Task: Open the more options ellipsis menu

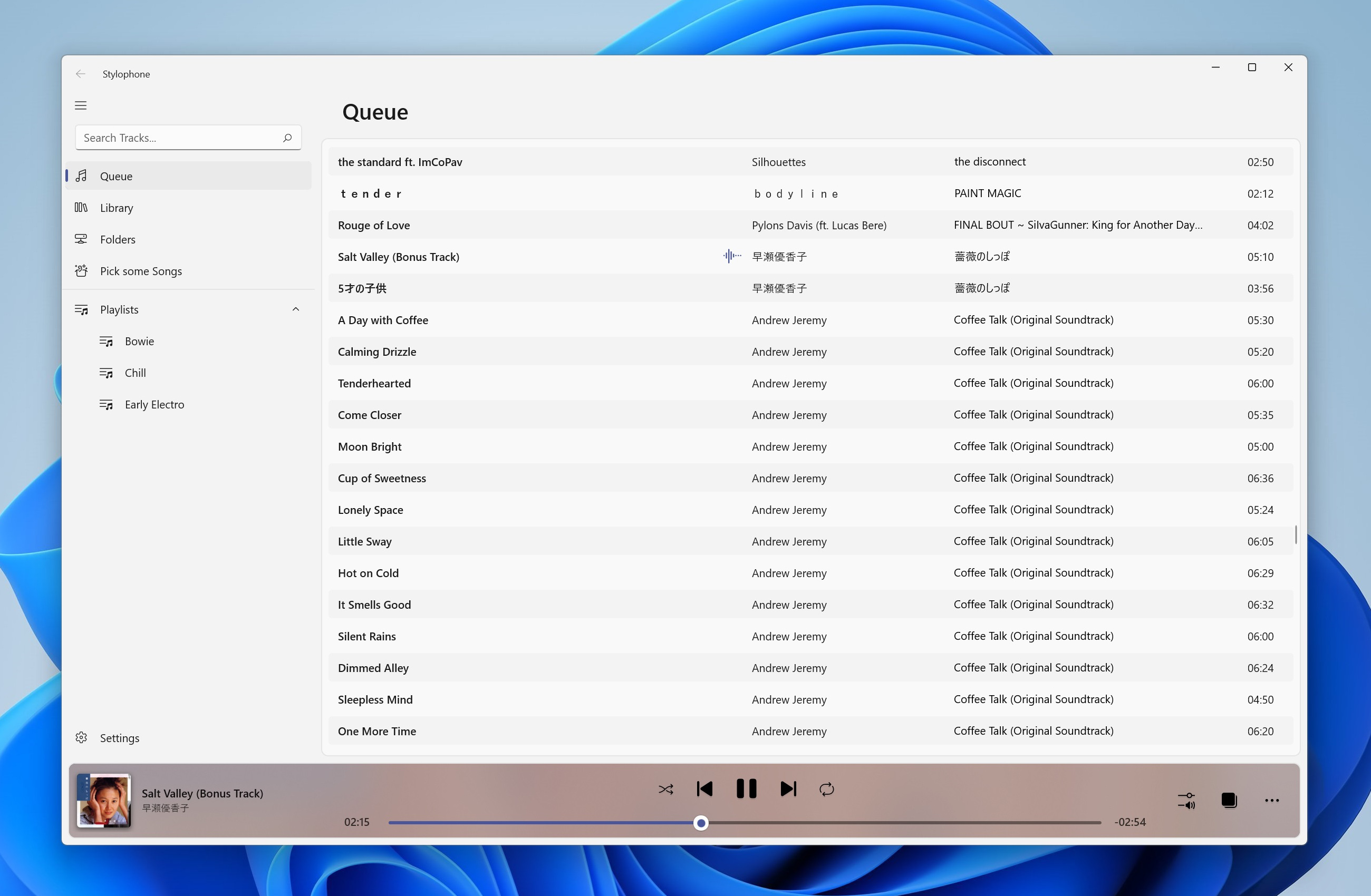Action: [x=1272, y=801]
